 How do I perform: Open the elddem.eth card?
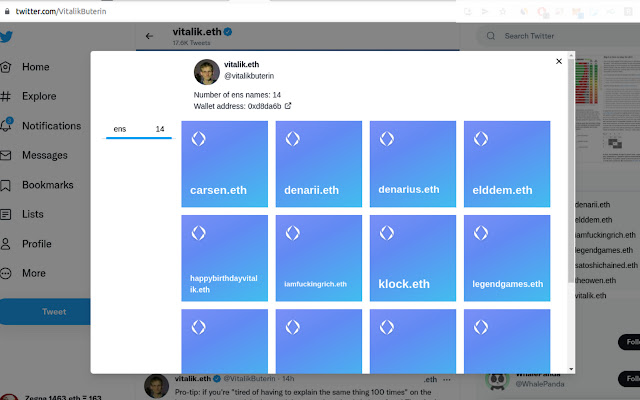click(x=507, y=164)
